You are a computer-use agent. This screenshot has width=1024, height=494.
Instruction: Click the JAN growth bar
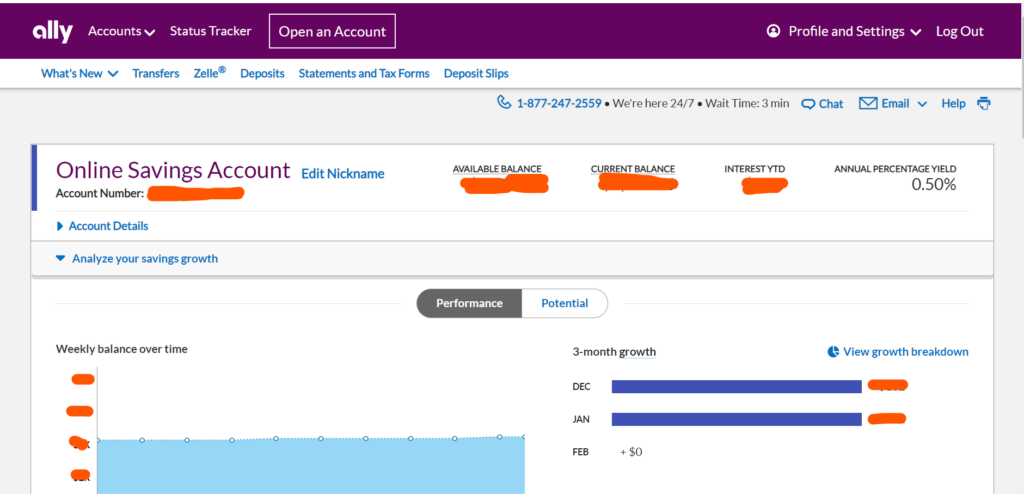point(737,420)
